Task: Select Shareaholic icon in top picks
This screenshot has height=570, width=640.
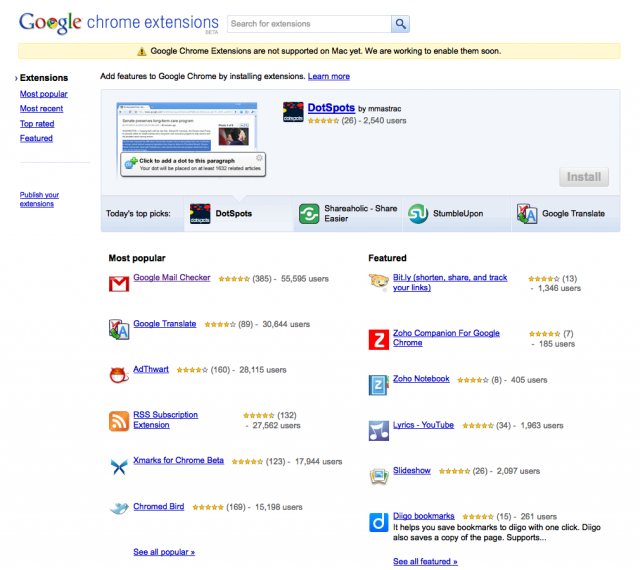Action: [x=309, y=214]
